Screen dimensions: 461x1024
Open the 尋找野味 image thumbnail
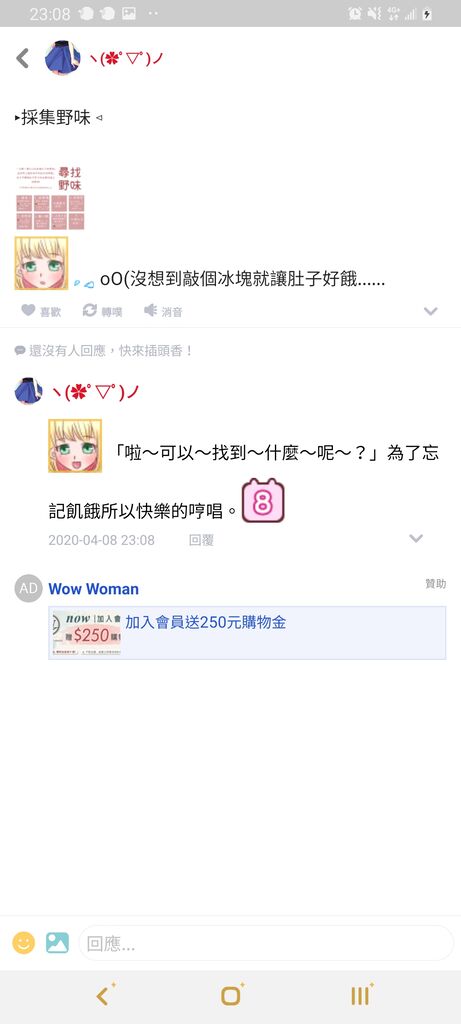coord(50,198)
